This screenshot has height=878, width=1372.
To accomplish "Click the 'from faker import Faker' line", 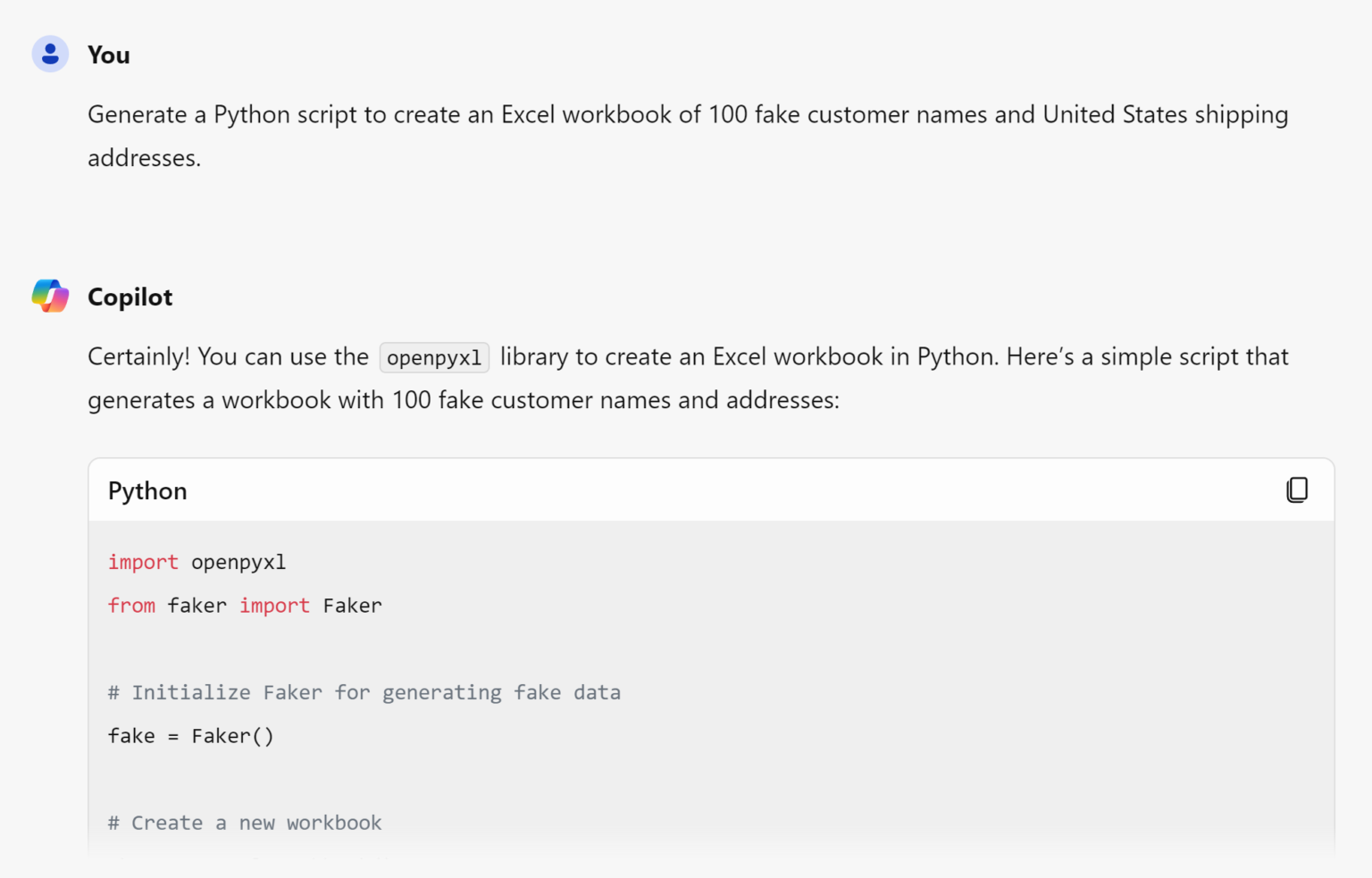I will (x=245, y=606).
